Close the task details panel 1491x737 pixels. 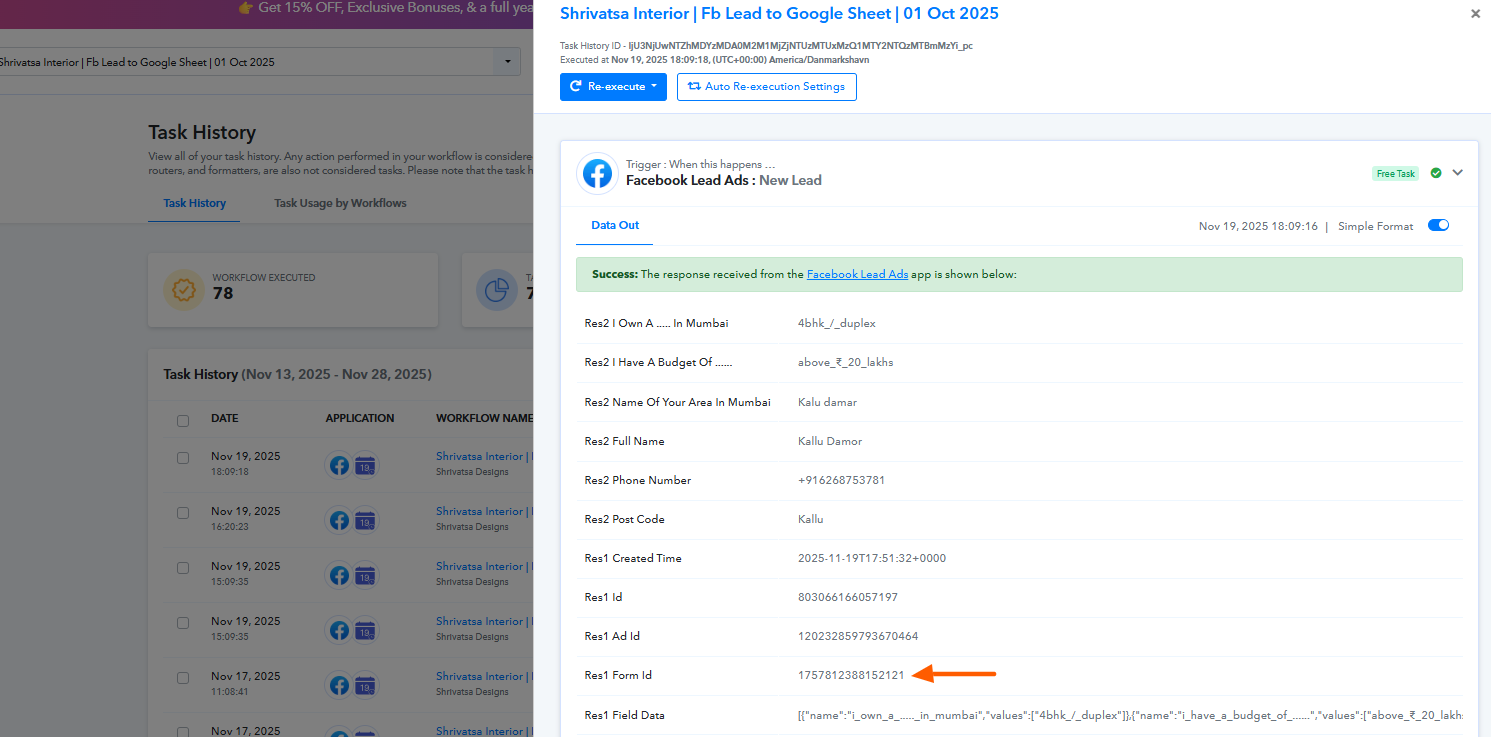pyautogui.click(x=1475, y=14)
